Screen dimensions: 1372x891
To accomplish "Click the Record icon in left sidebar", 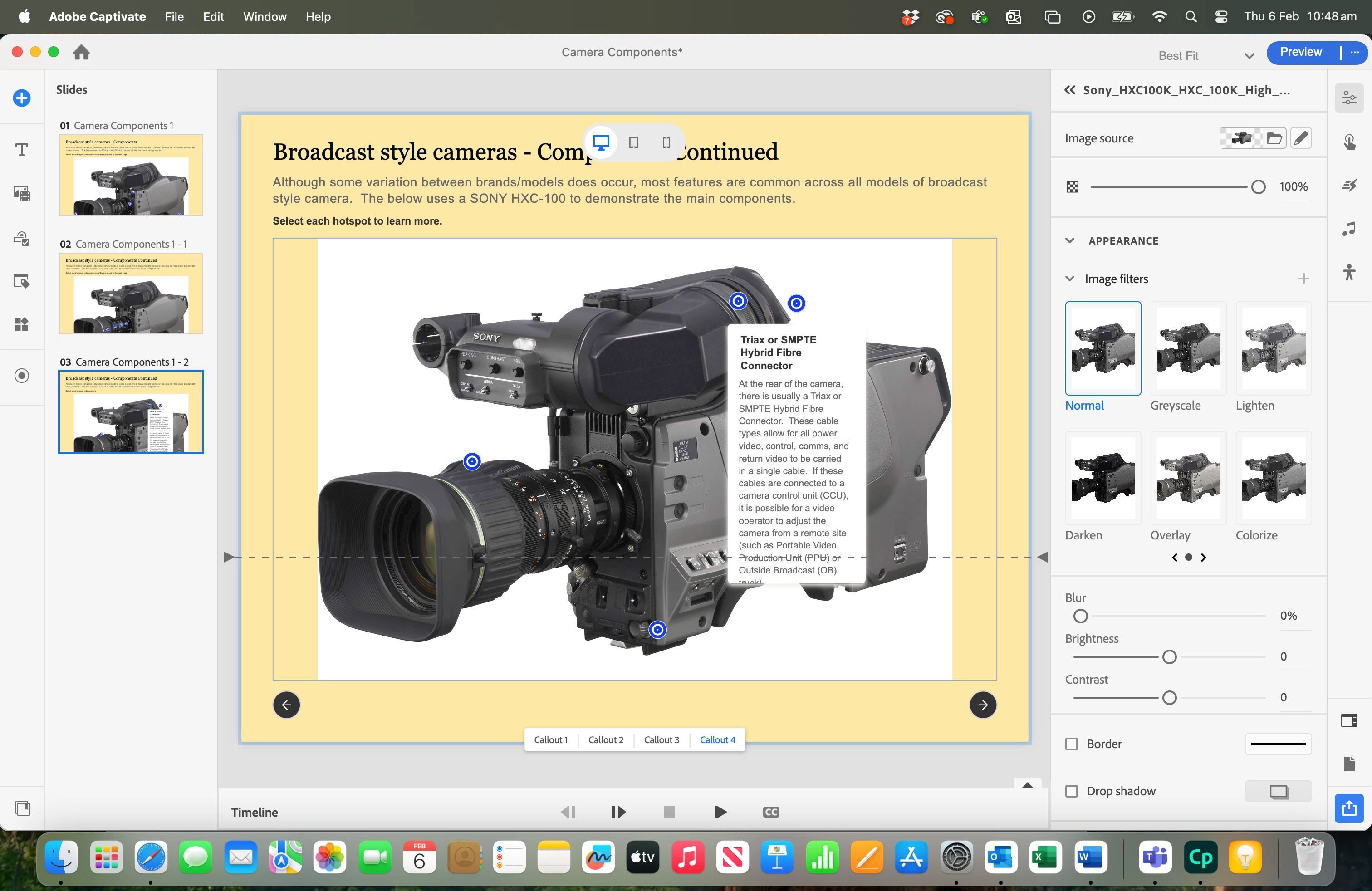I will pyautogui.click(x=21, y=376).
